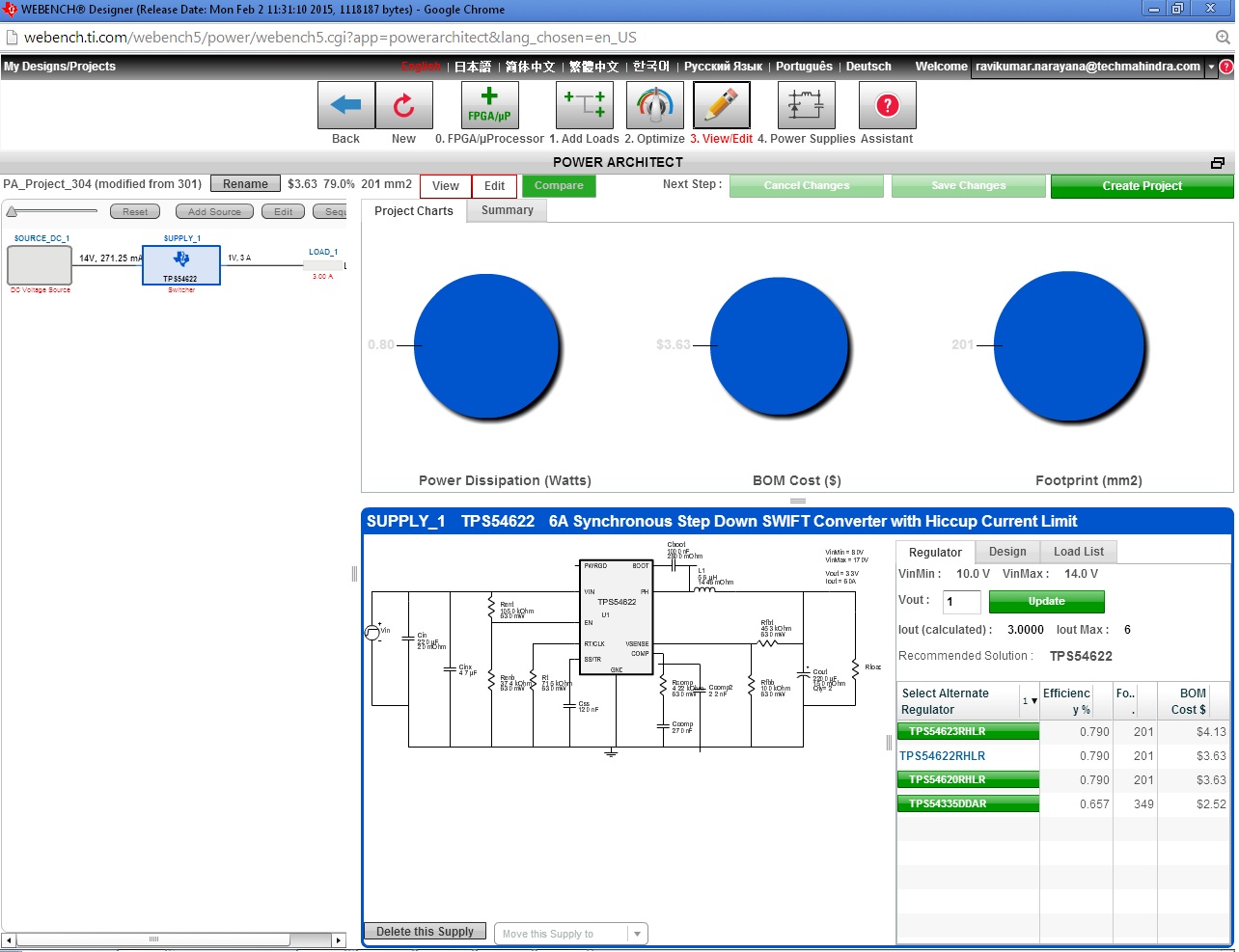Select the View/Edit pencil icon
1239x952 pixels.
pos(721,105)
